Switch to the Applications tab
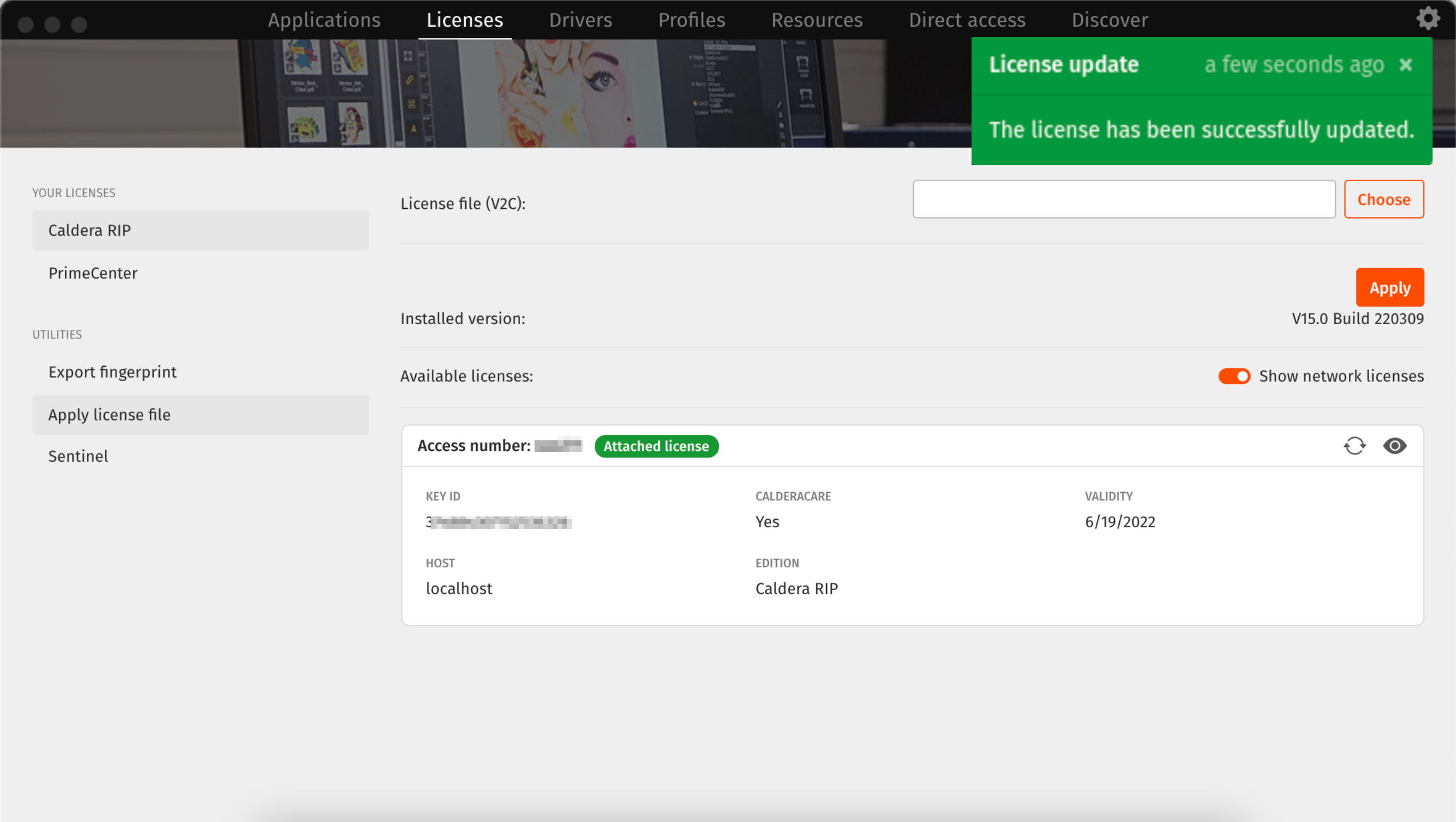This screenshot has height=822, width=1456. tap(325, 20)
